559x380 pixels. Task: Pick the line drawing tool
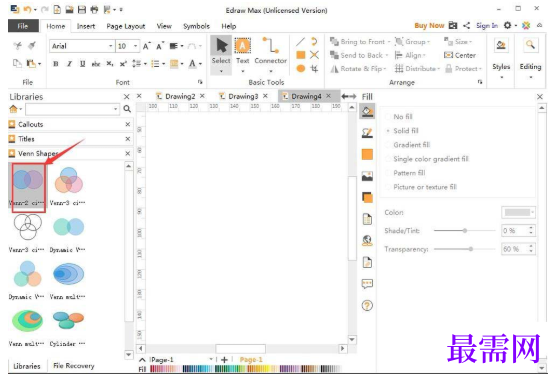301,42
